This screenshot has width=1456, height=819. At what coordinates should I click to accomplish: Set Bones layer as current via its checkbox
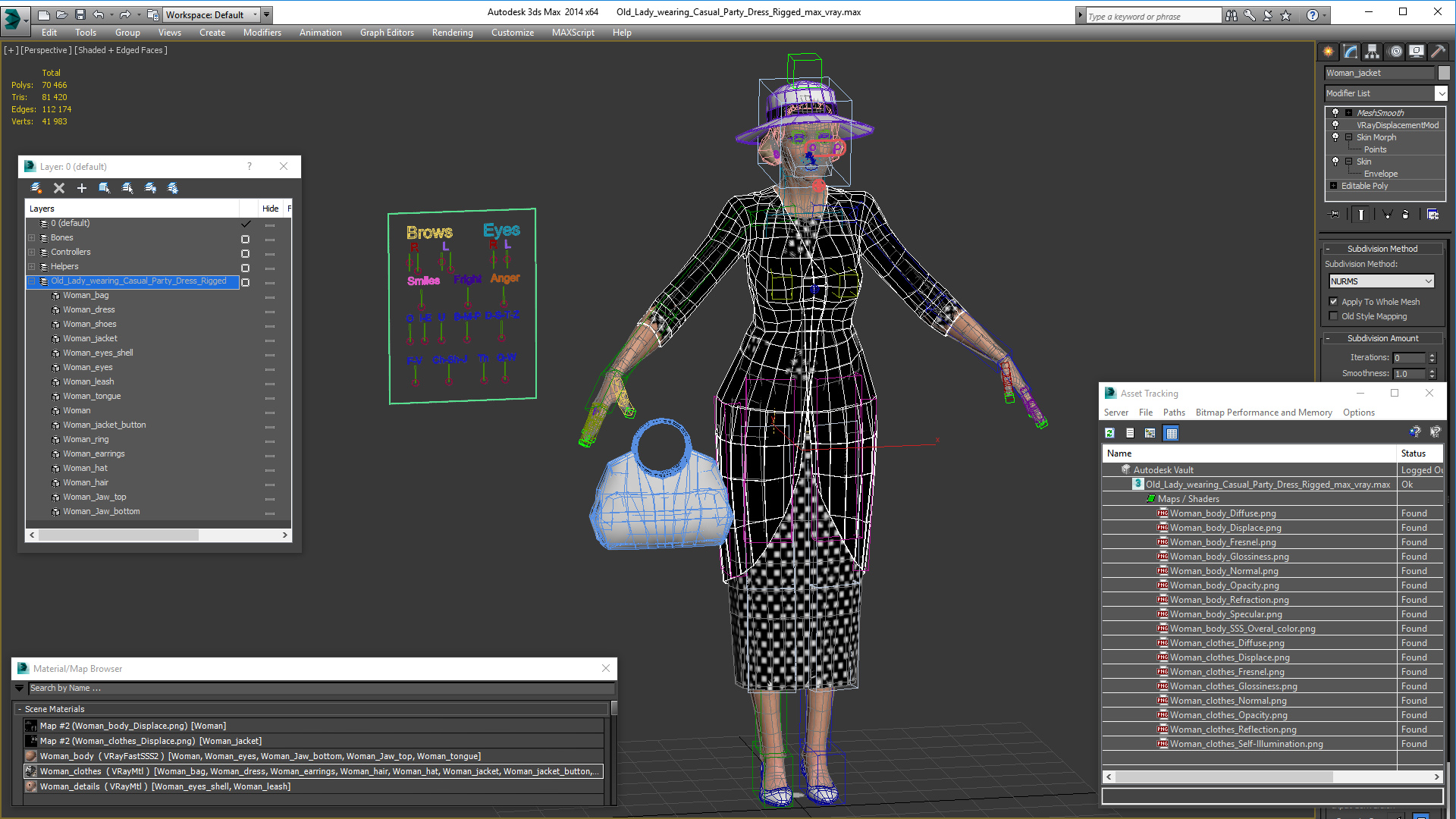tap(245, 239)
